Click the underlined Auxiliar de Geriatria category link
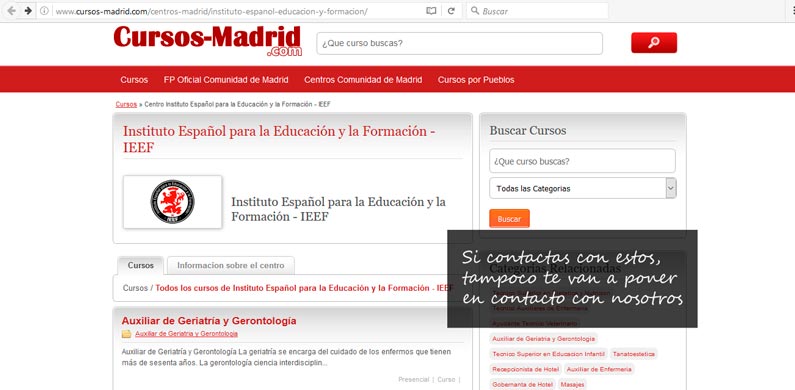The image size is (795, 390). (x=186, y=334)
